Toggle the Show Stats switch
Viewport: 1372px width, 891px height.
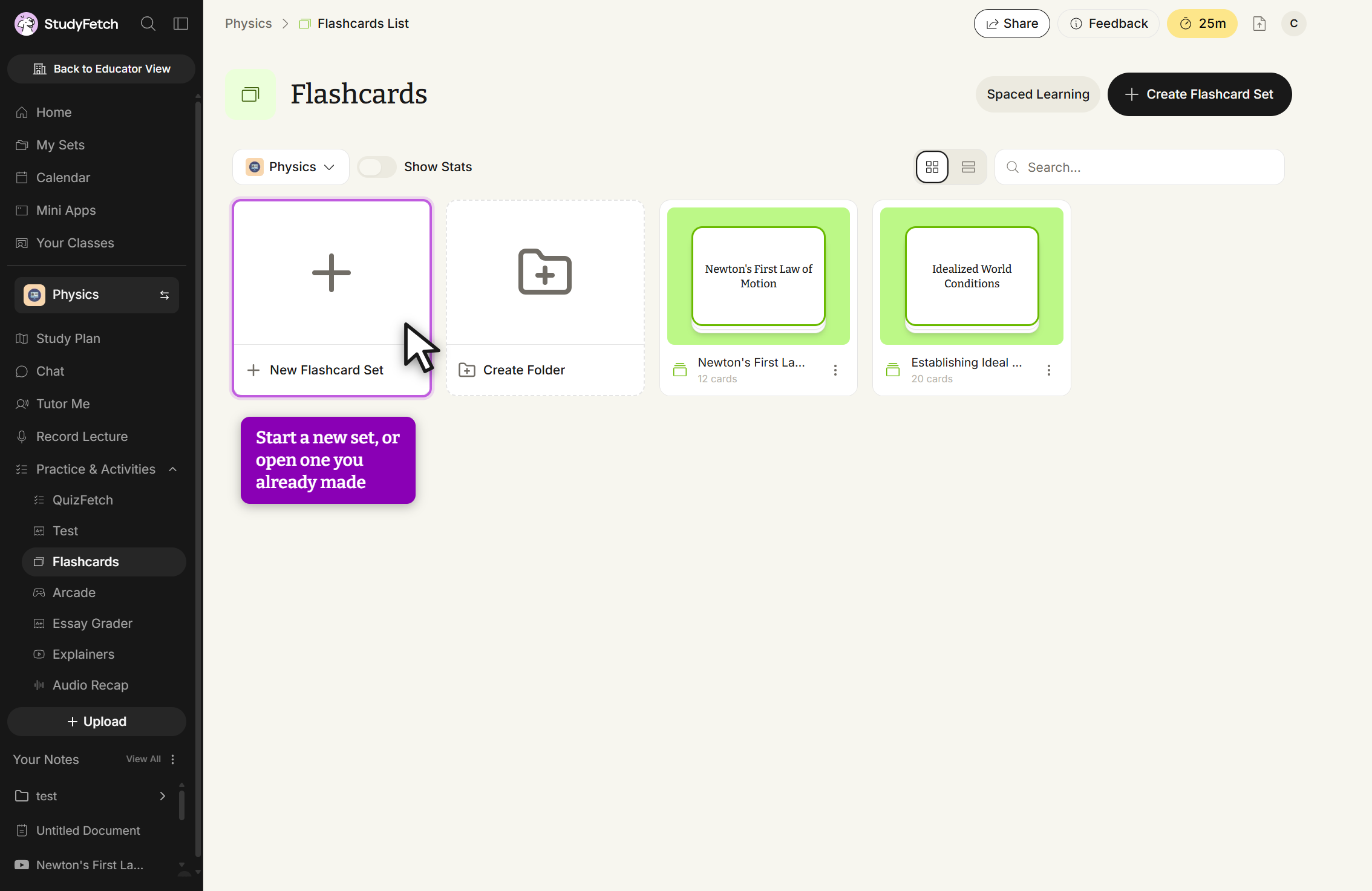pyautogui.click(x=376, y=167)
